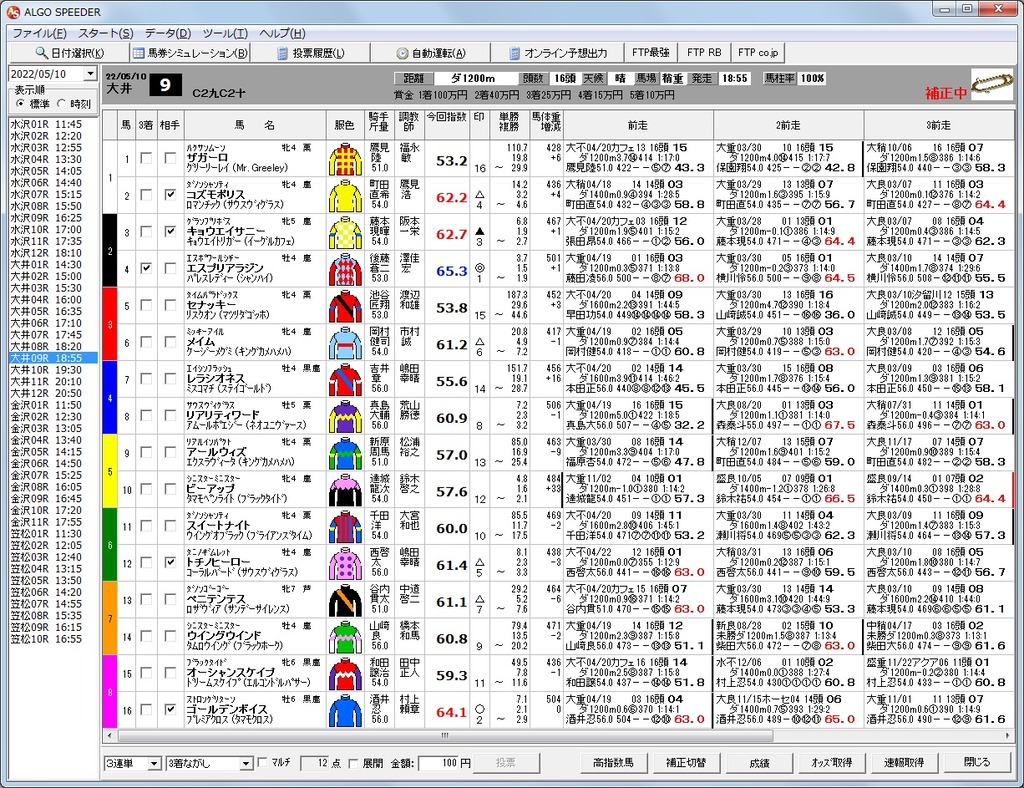
Task: Click jockey silk icon for アールウィズ
Action: pyautogui.click(x=345, y=453)
